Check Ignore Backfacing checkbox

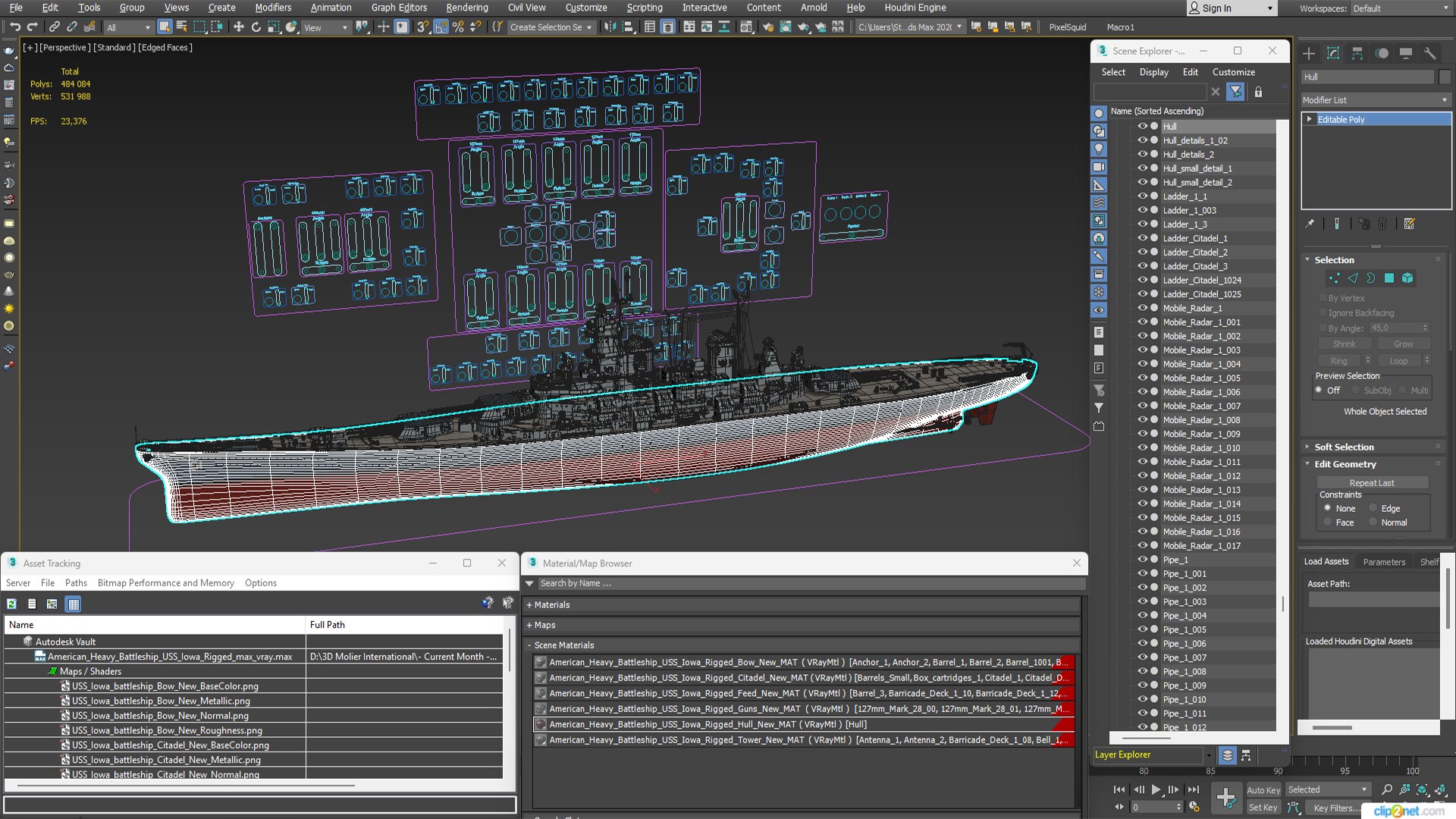[1323, 312]
